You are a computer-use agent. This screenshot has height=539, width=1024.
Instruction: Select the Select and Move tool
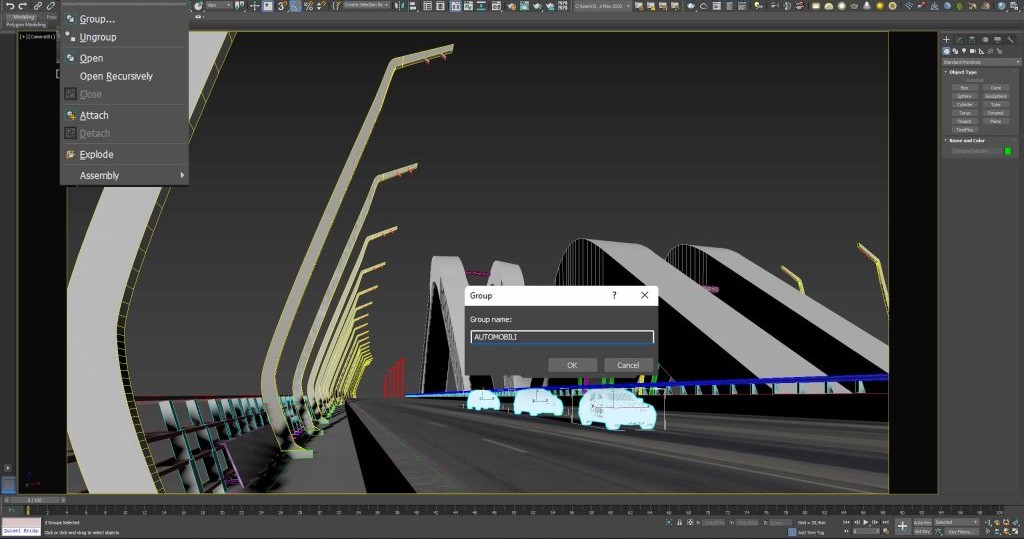point(254,6)
